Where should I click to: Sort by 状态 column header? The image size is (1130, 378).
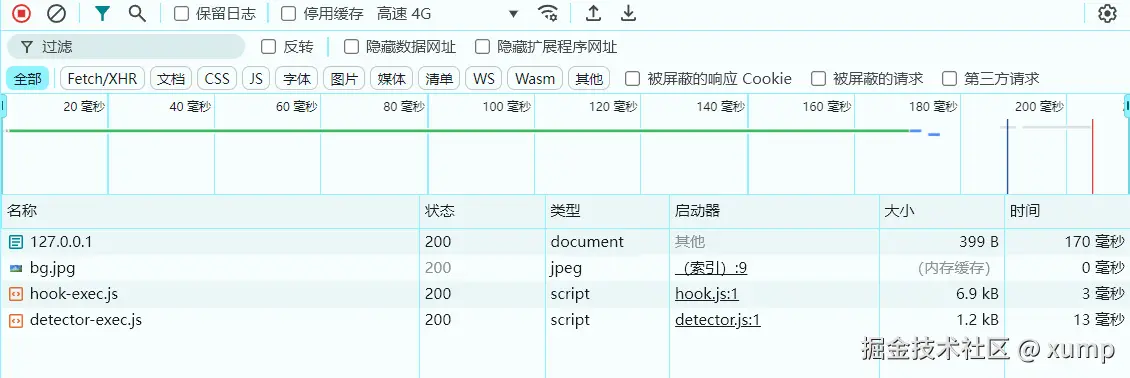tap(482, 211)
